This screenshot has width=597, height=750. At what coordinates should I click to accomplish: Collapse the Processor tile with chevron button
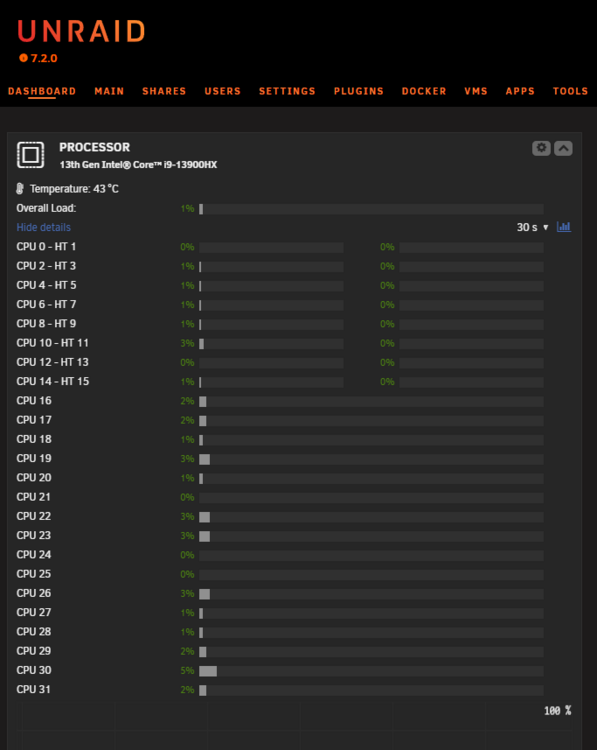click(564, 148)
